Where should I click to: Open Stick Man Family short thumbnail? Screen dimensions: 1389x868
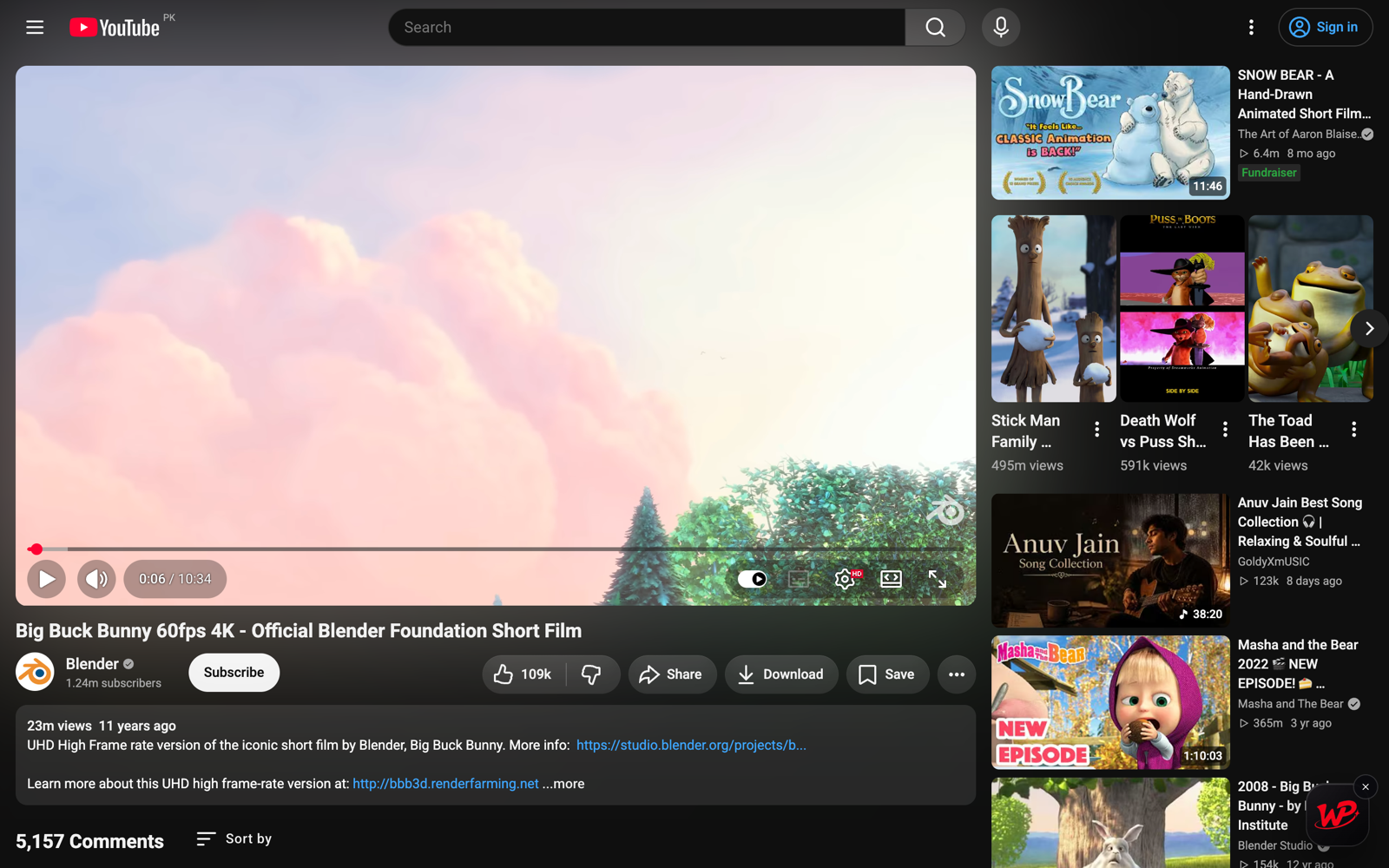1053,309
